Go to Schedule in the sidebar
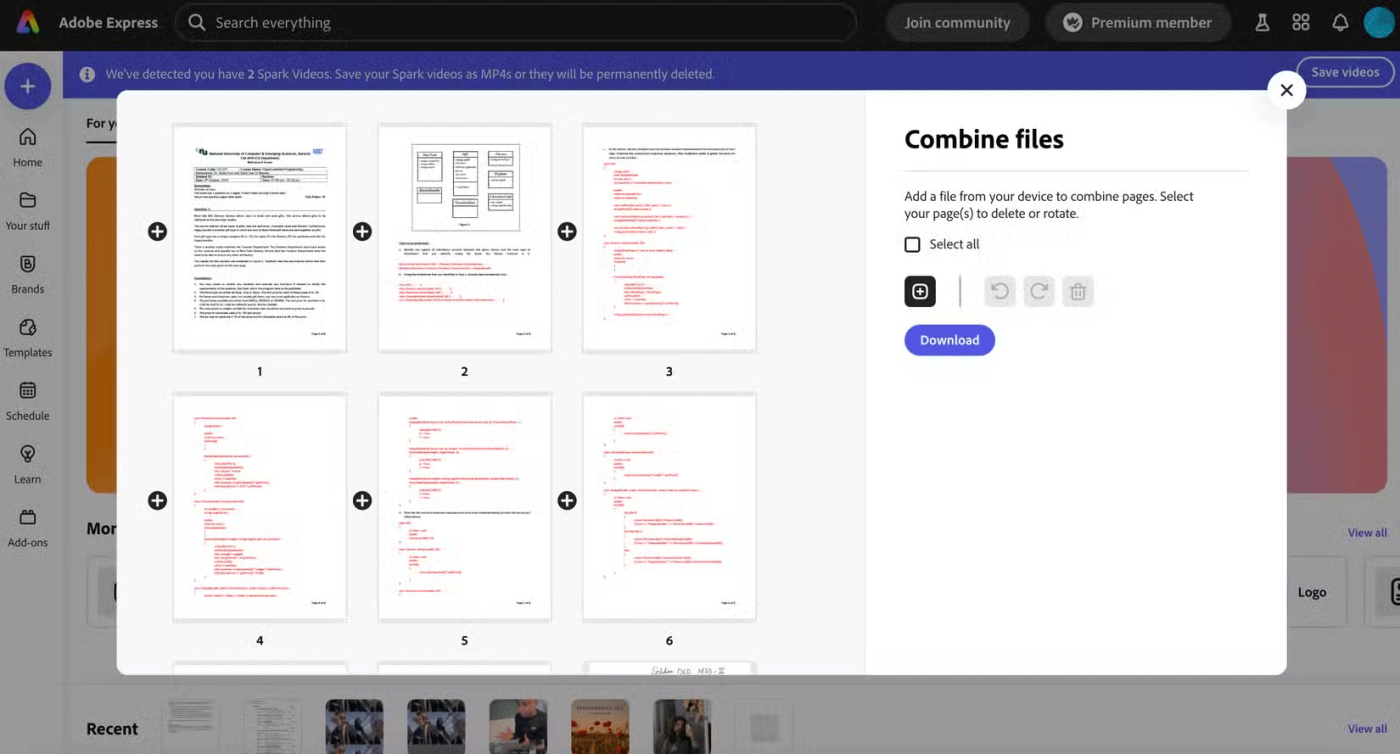 tap(28, 401)
